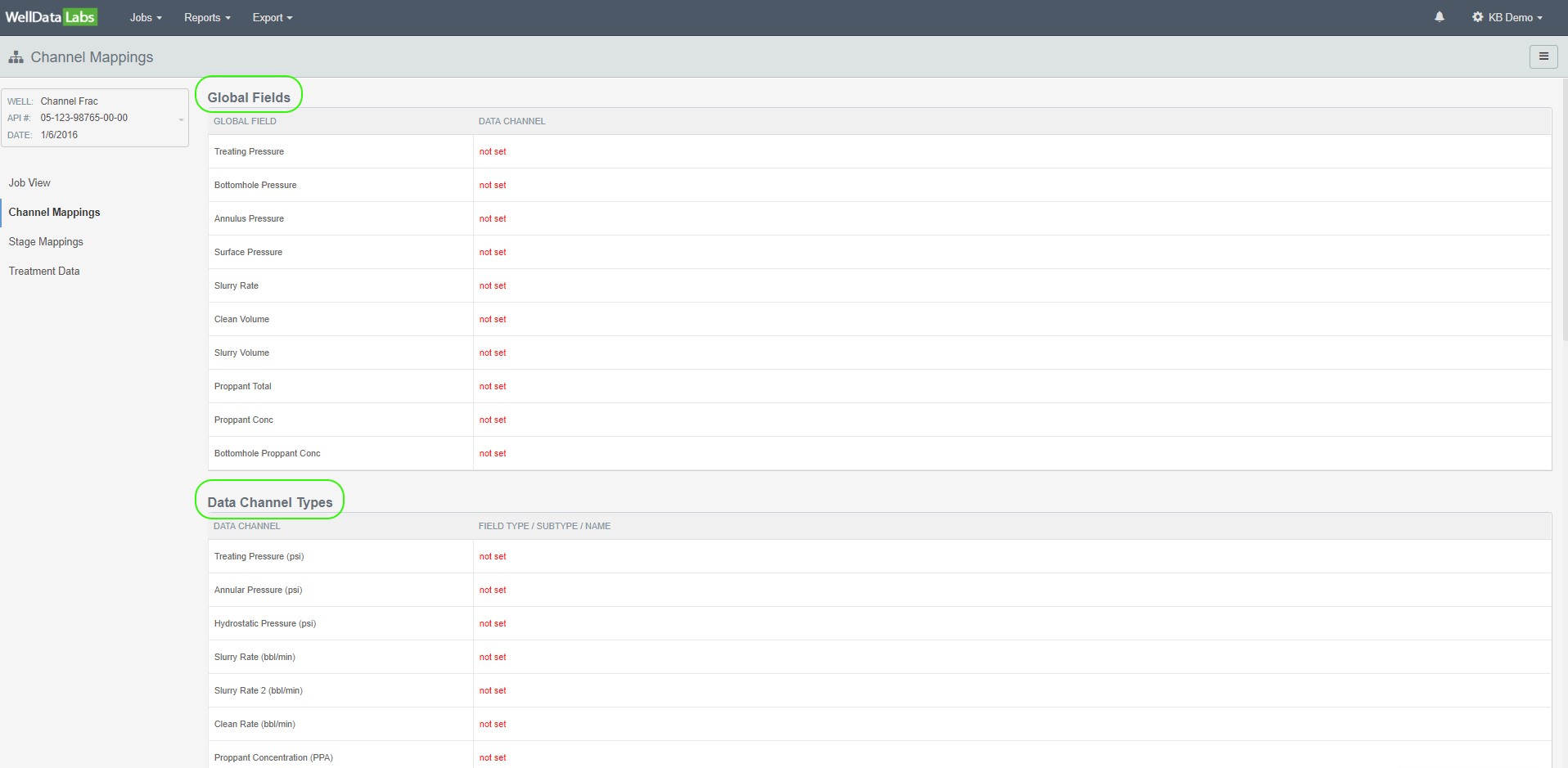Click the Annular Pressure (psi) channel label

[258, 590]
